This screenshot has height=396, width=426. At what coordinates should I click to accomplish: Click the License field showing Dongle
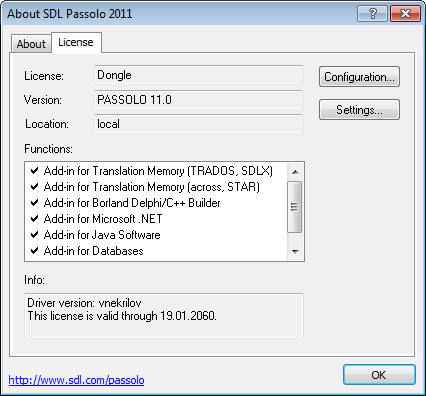click(198, 75)
